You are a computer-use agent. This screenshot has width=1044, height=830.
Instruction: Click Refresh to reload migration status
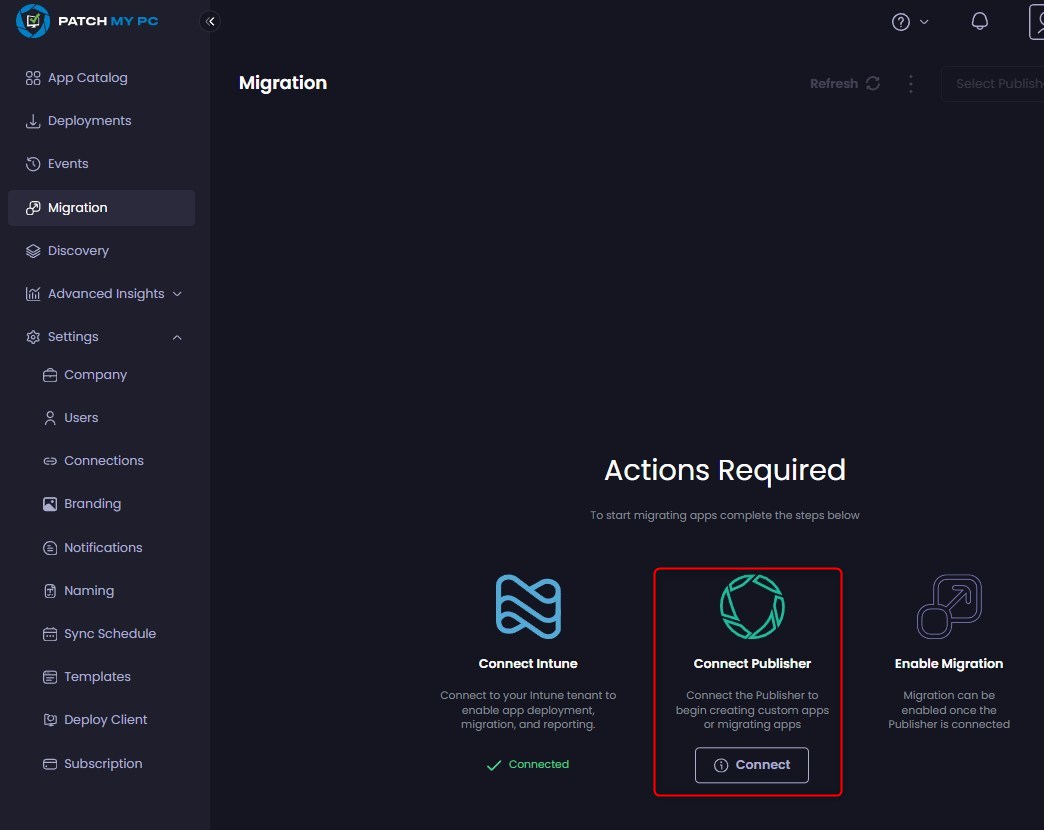[x=845, y=83]
